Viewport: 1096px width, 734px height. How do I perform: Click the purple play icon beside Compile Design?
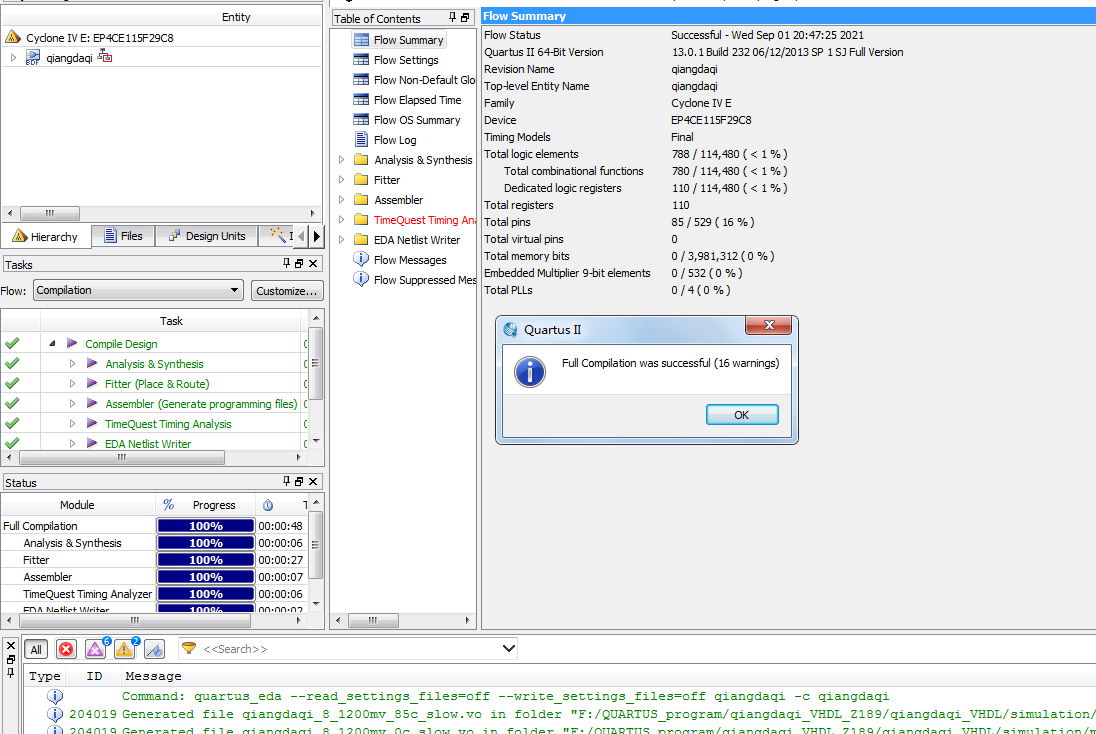pos(71,344)
